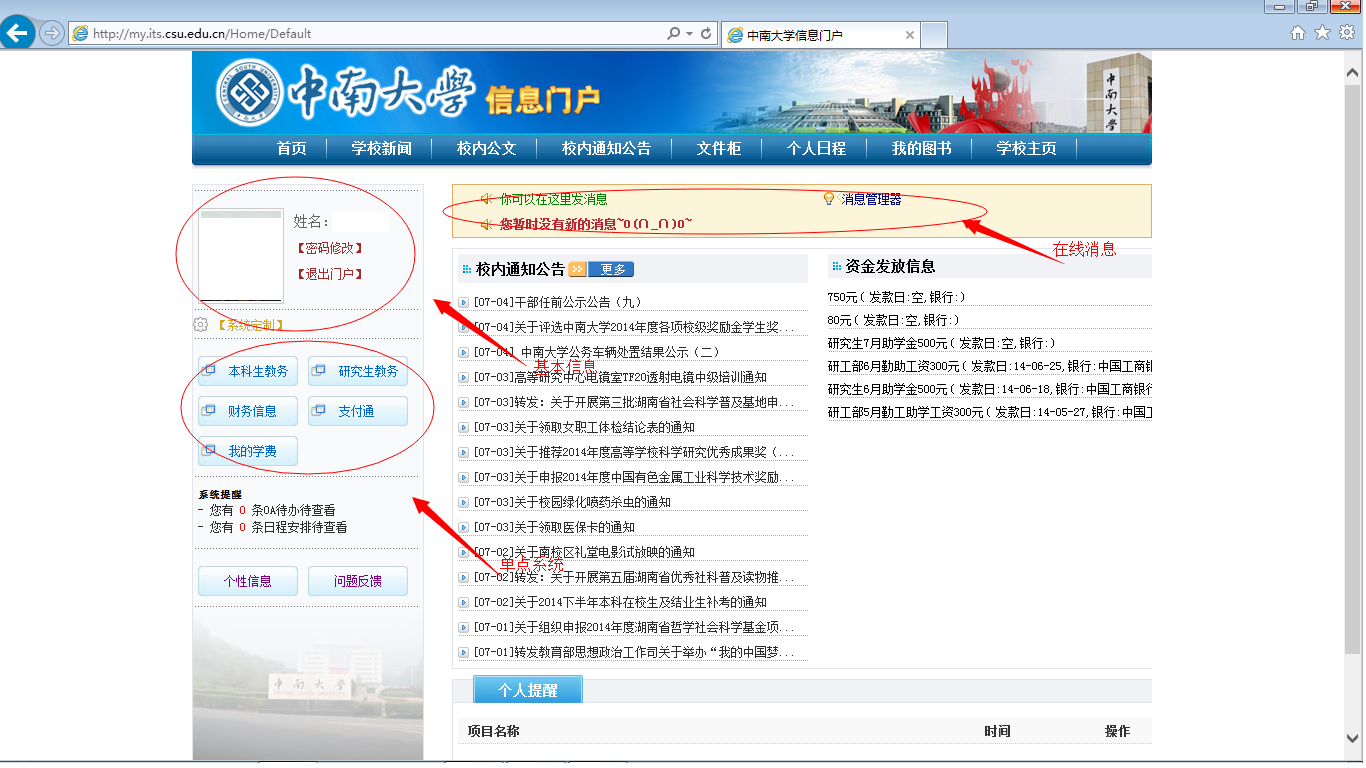Open 校内通知公告 in the navigation bar
Screen dimensions: 1366x768
[x=606, y=148]
